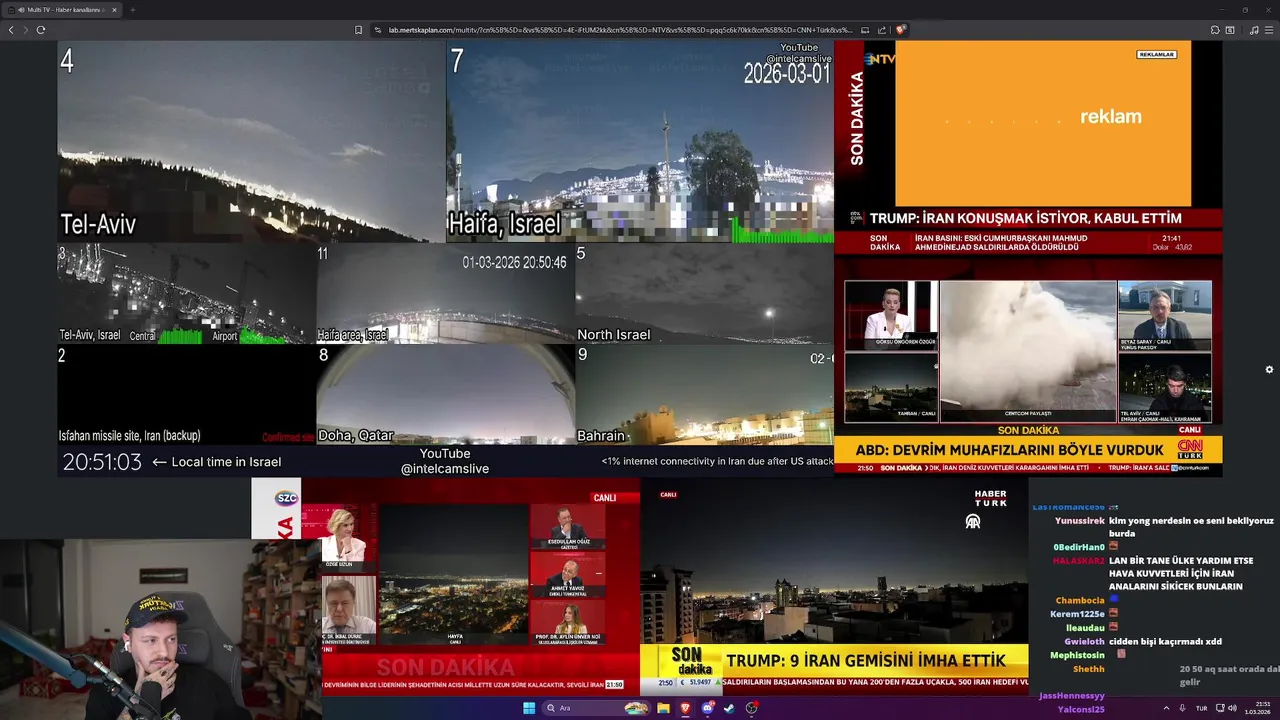Open the media control music-note icon
This screenshot has width=1280, height=720.
(1254, 30)
